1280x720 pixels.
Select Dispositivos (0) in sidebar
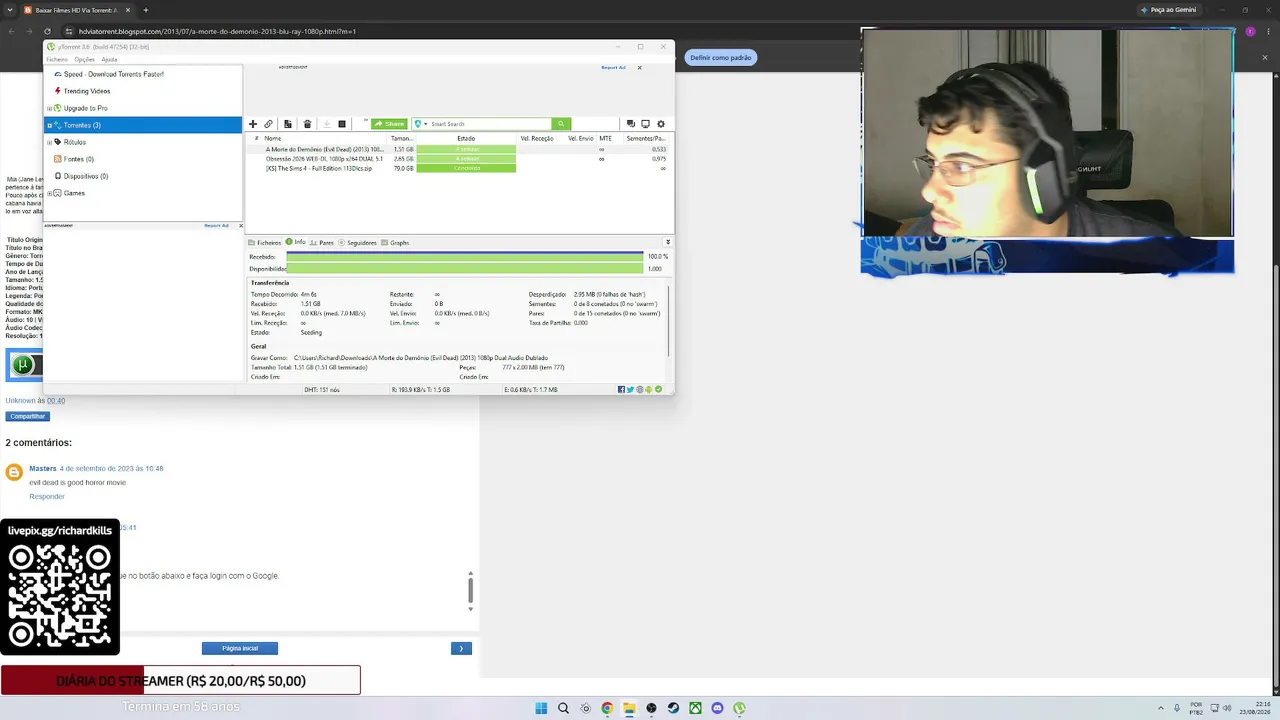(x=85, y=176)
